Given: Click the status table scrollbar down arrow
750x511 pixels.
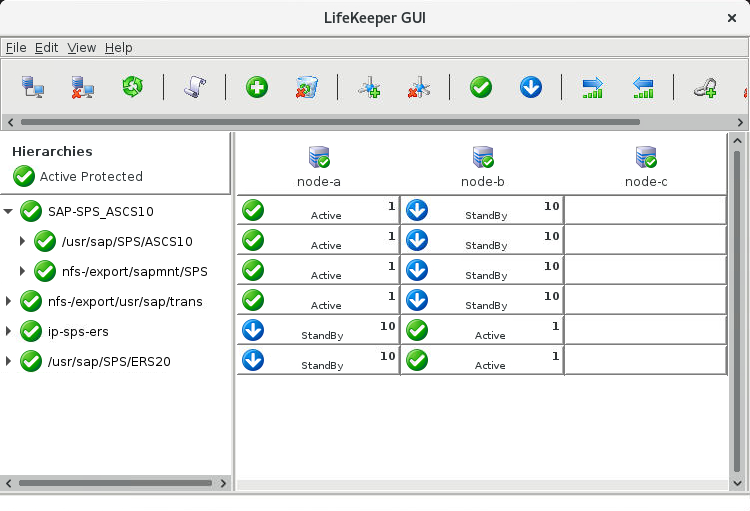Looking at the screenshot, I should coord(737,483).
